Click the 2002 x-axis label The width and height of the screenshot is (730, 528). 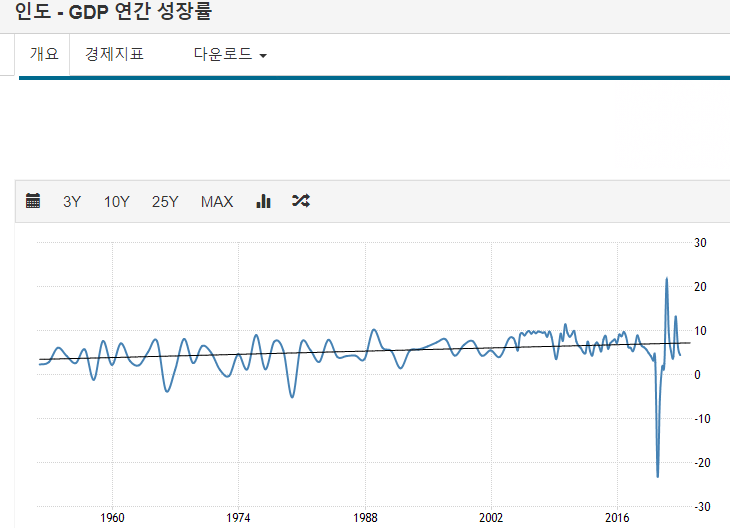pos(491,517)
